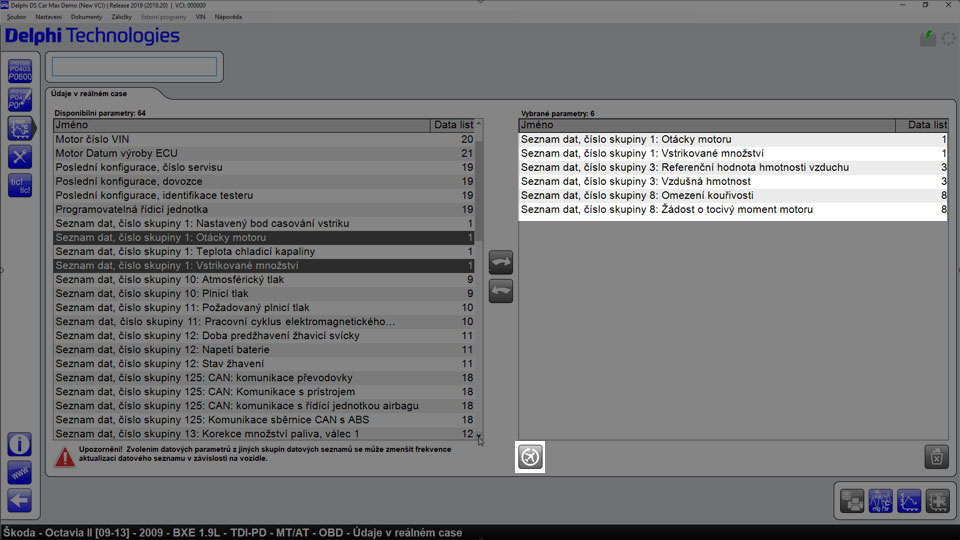Click available list scrollbar down arrow
This screenshot has width=960, height=540.
pos(479,436)
